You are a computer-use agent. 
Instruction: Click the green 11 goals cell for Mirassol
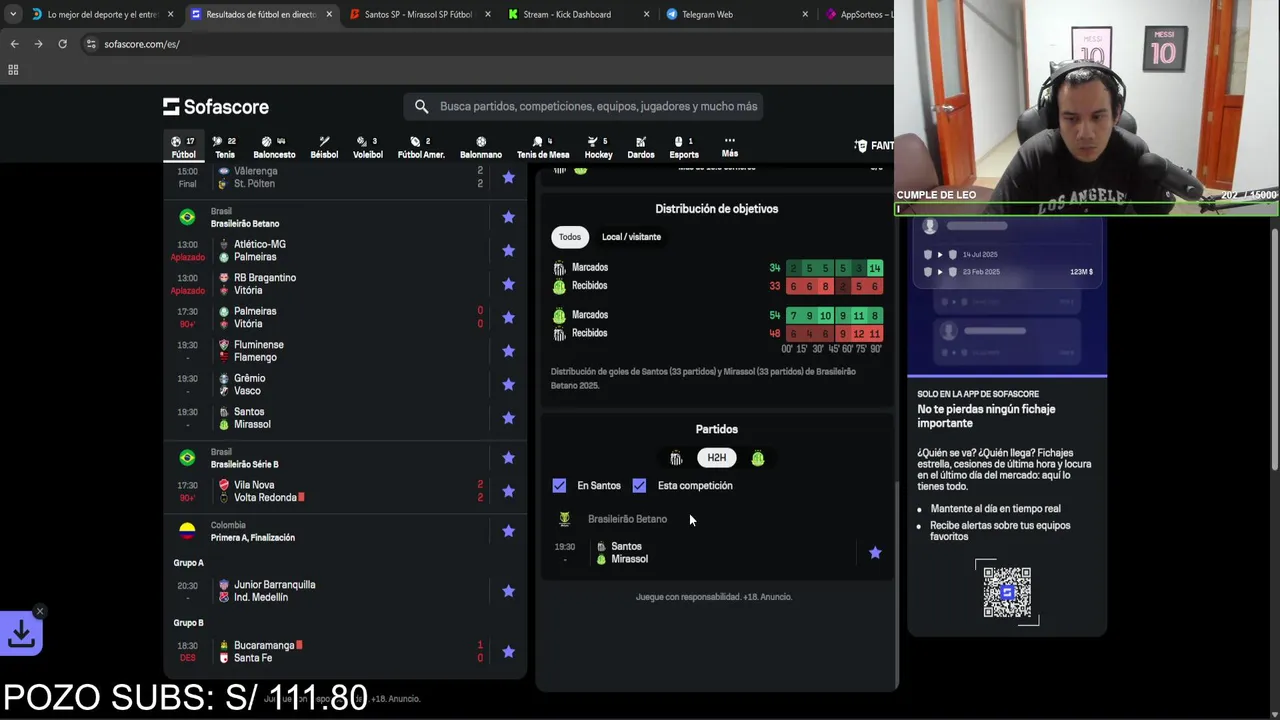coord(858,316)
